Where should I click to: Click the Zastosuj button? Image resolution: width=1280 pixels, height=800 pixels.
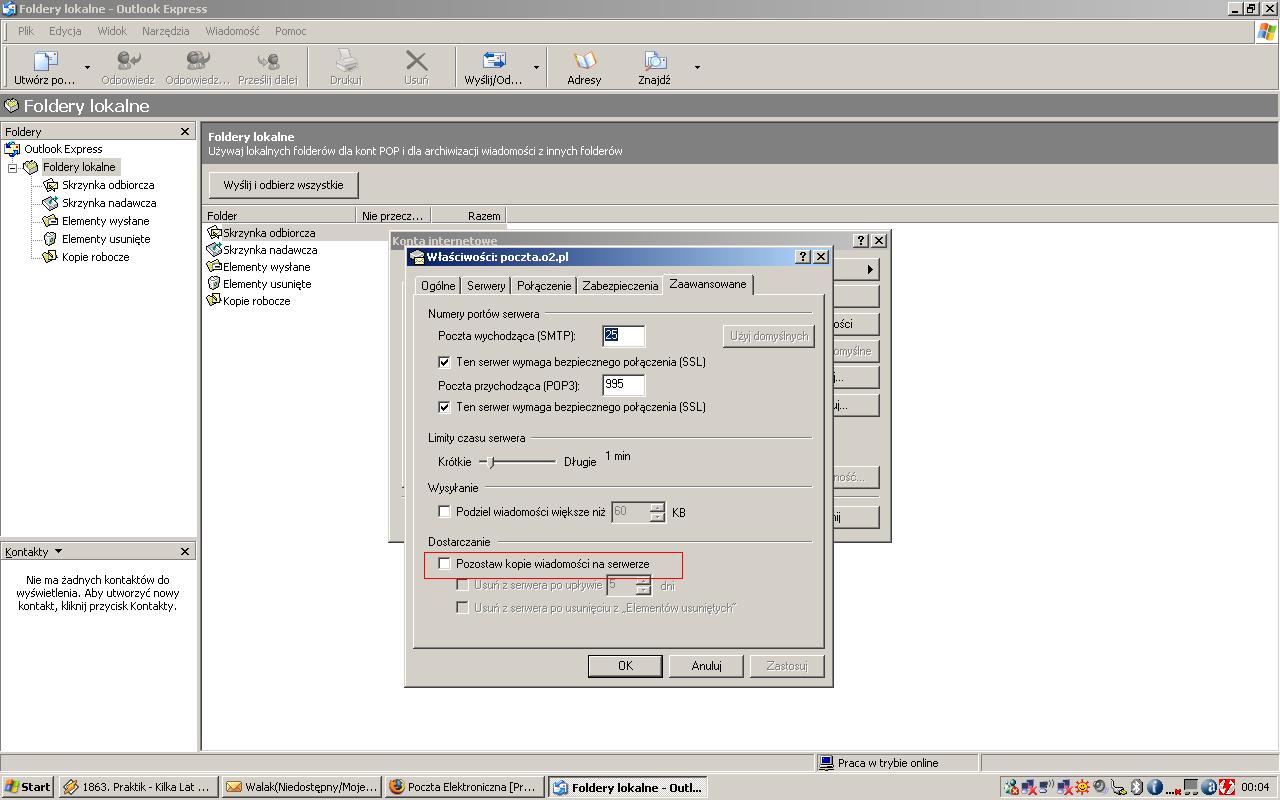[x=787, y=666]
